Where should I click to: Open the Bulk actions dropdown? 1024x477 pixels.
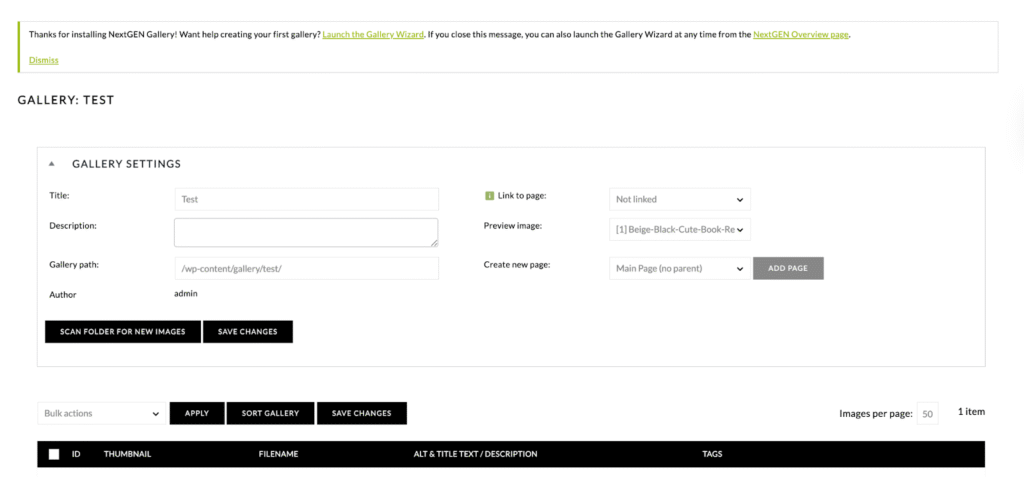coord(101,413)
